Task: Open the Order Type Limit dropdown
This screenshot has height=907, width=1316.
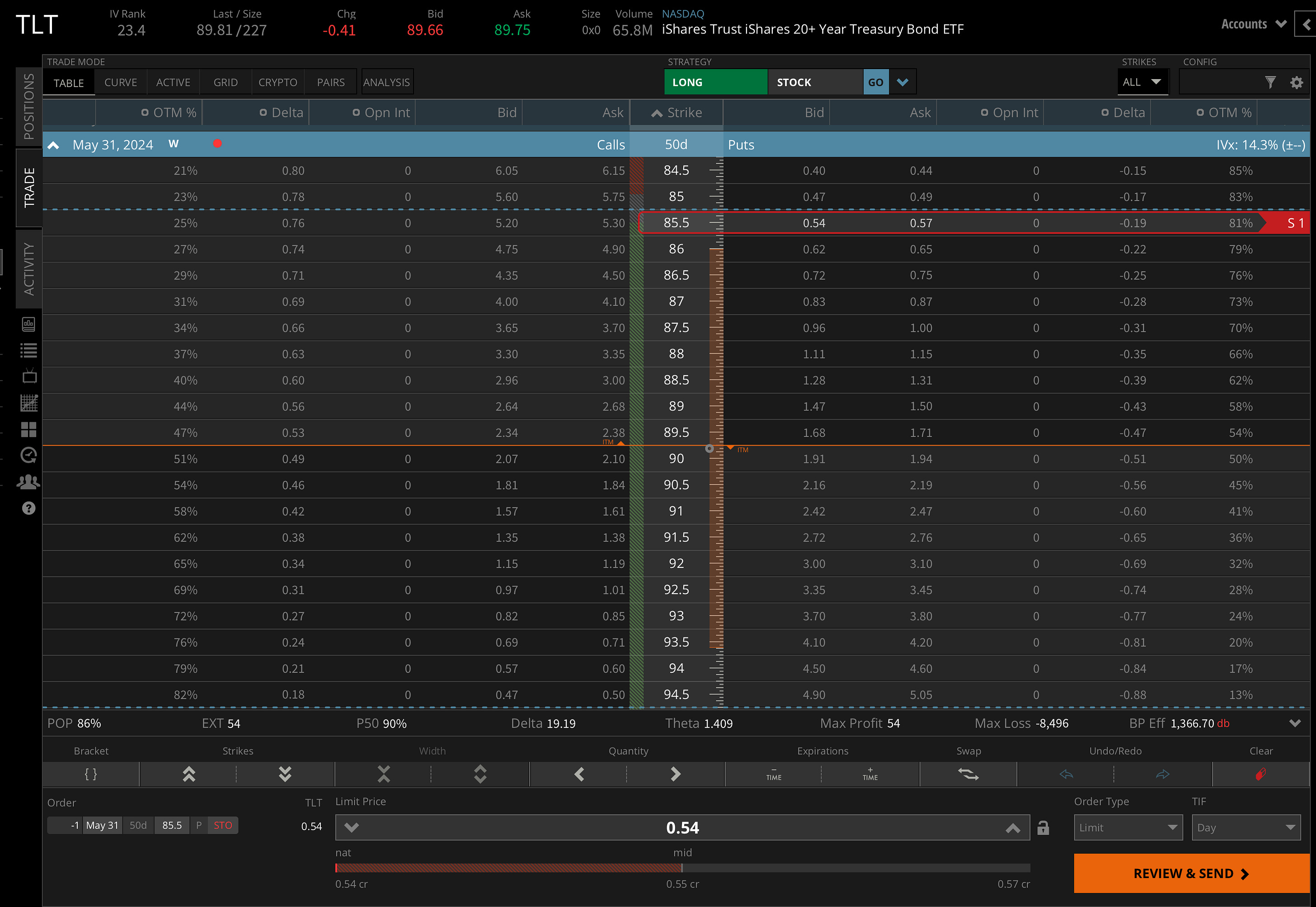Action: click(1128, 828)
